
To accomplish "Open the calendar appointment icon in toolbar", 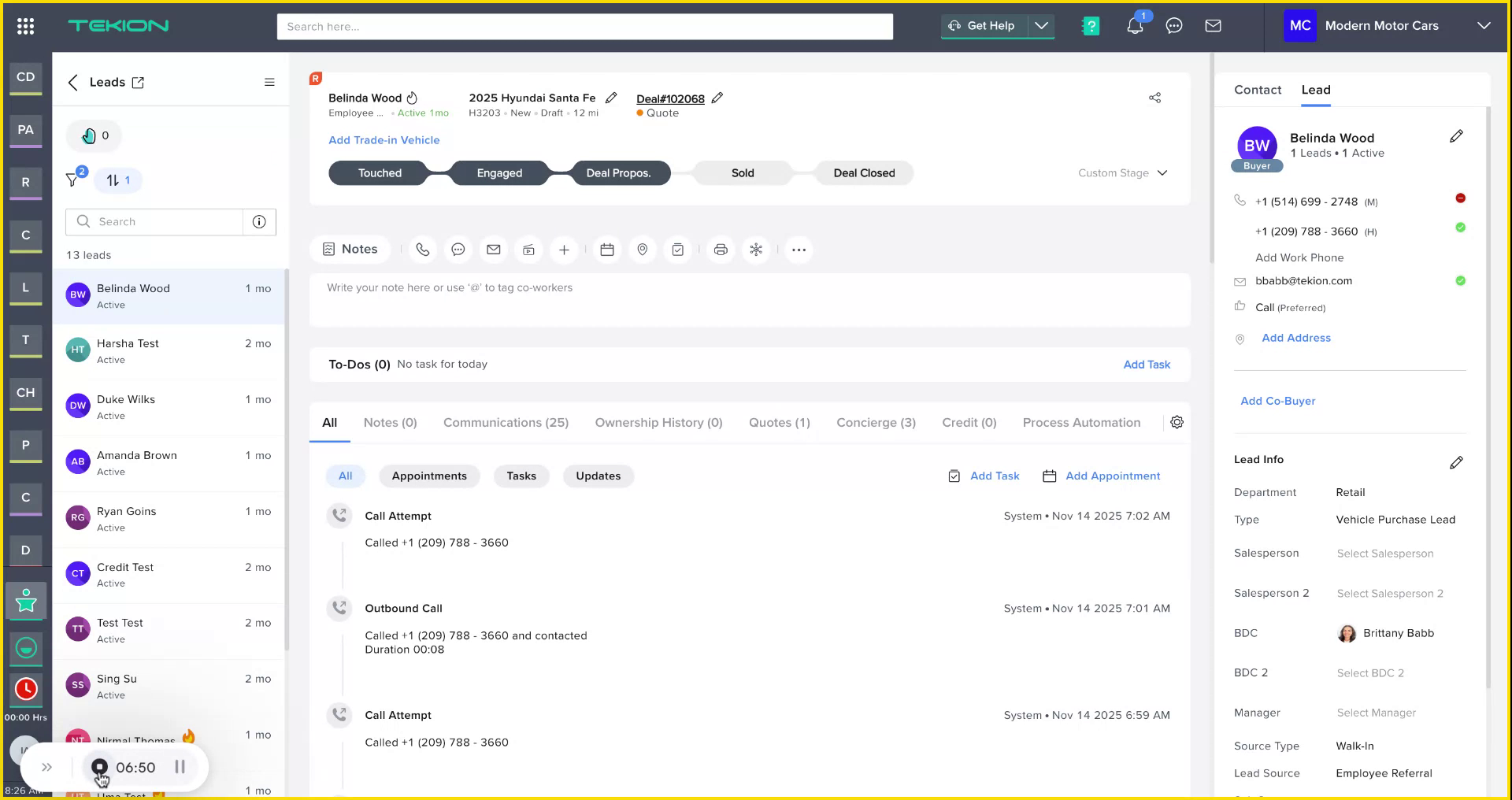I will tap(606, 250).
